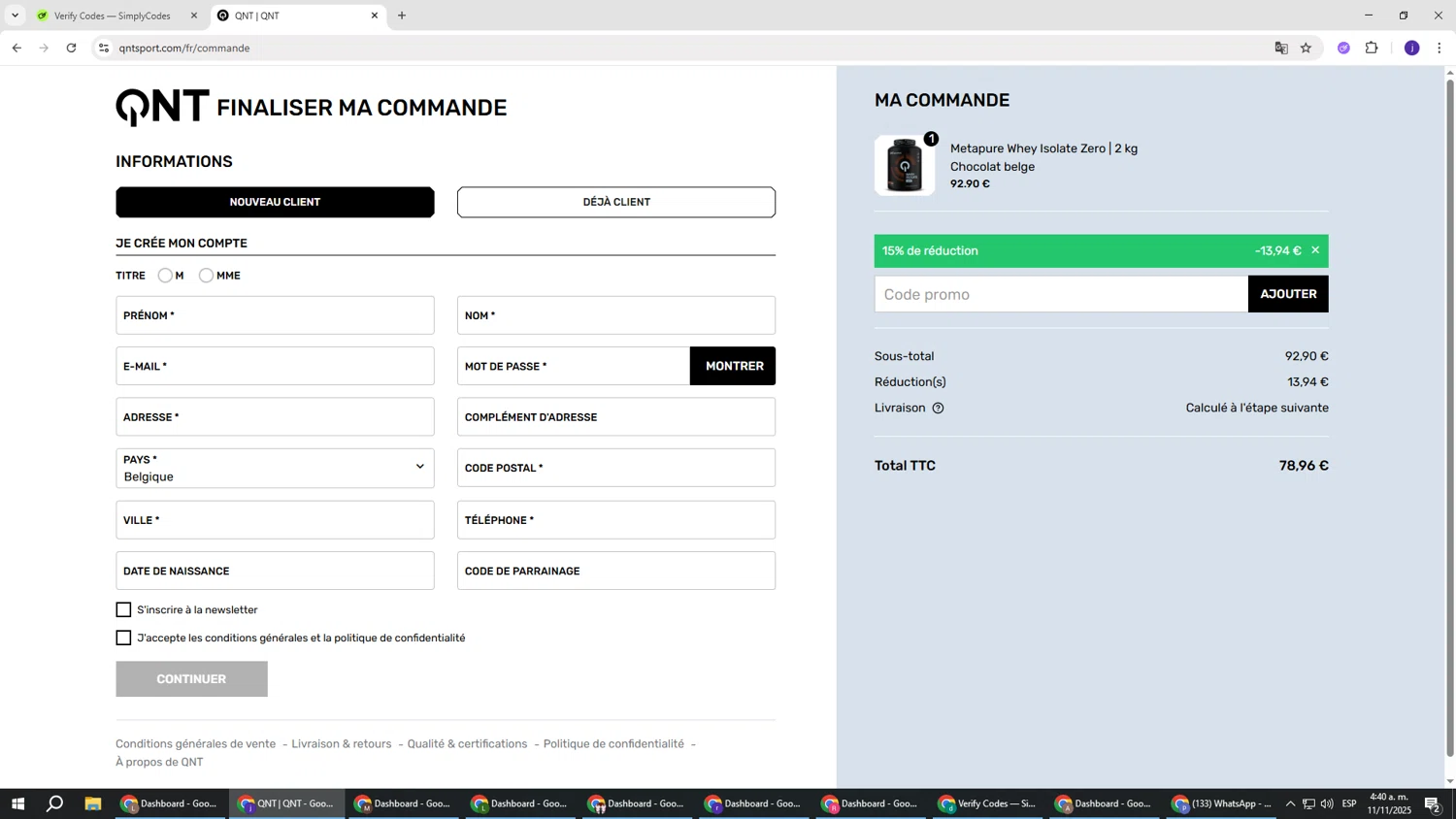Click the QNT logo
1456x819 pixels.
tap(162, 107)
